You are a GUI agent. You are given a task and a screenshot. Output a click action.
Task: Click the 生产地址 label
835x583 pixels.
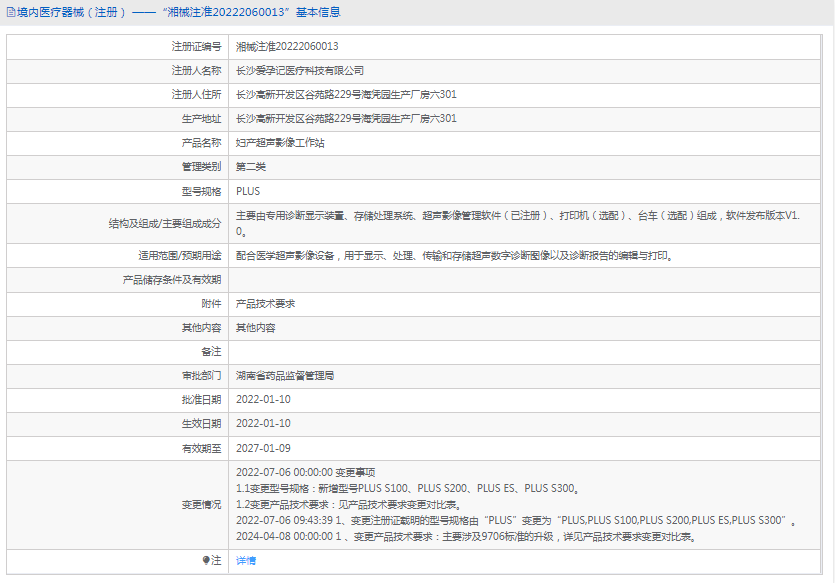point(201,119)
